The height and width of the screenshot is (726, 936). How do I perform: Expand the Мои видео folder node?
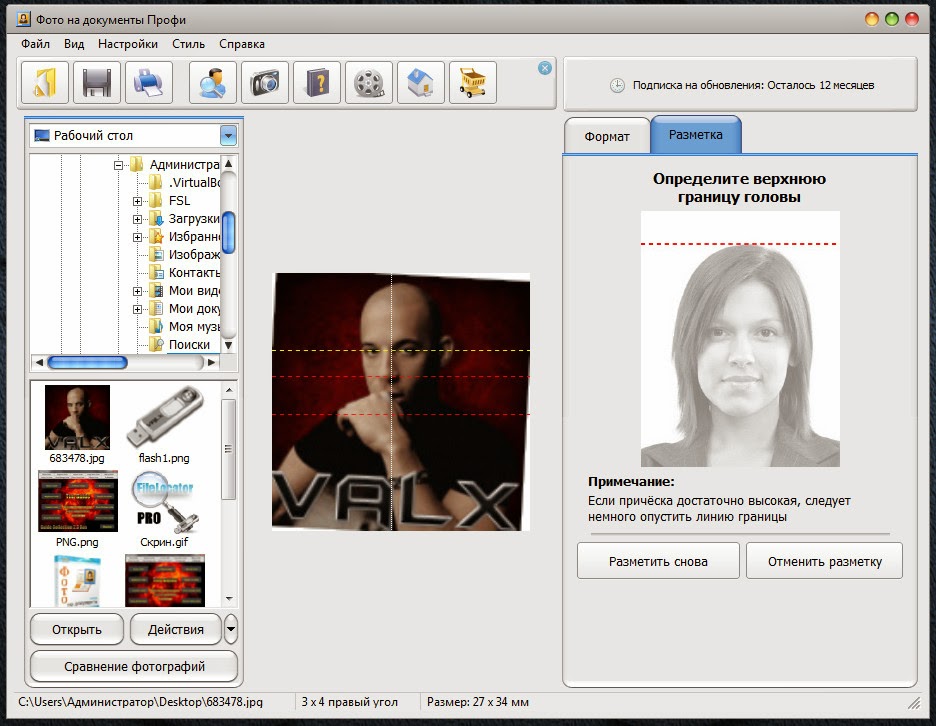[x=137, y=291]
